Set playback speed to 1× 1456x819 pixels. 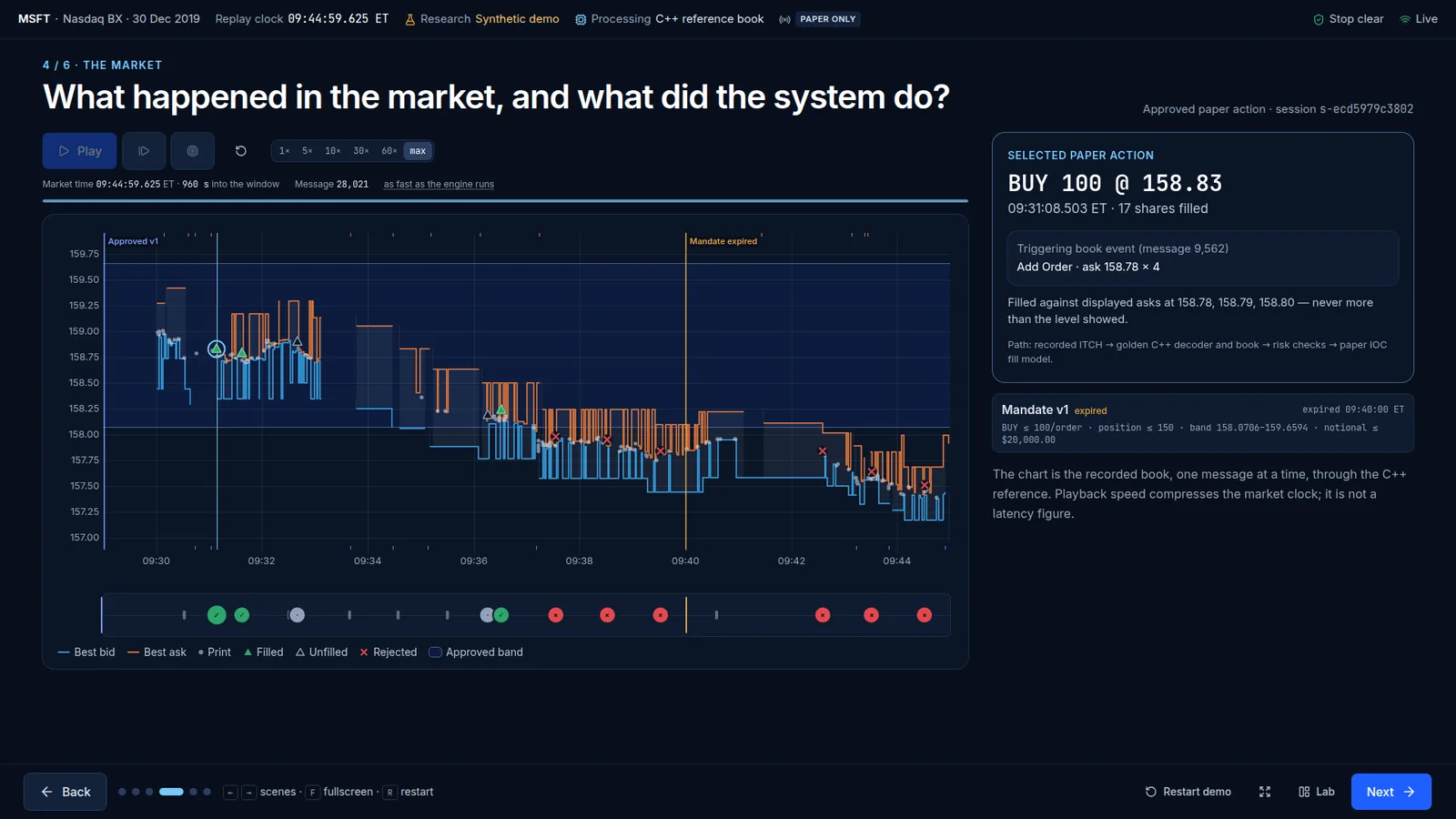coord(285,151)
